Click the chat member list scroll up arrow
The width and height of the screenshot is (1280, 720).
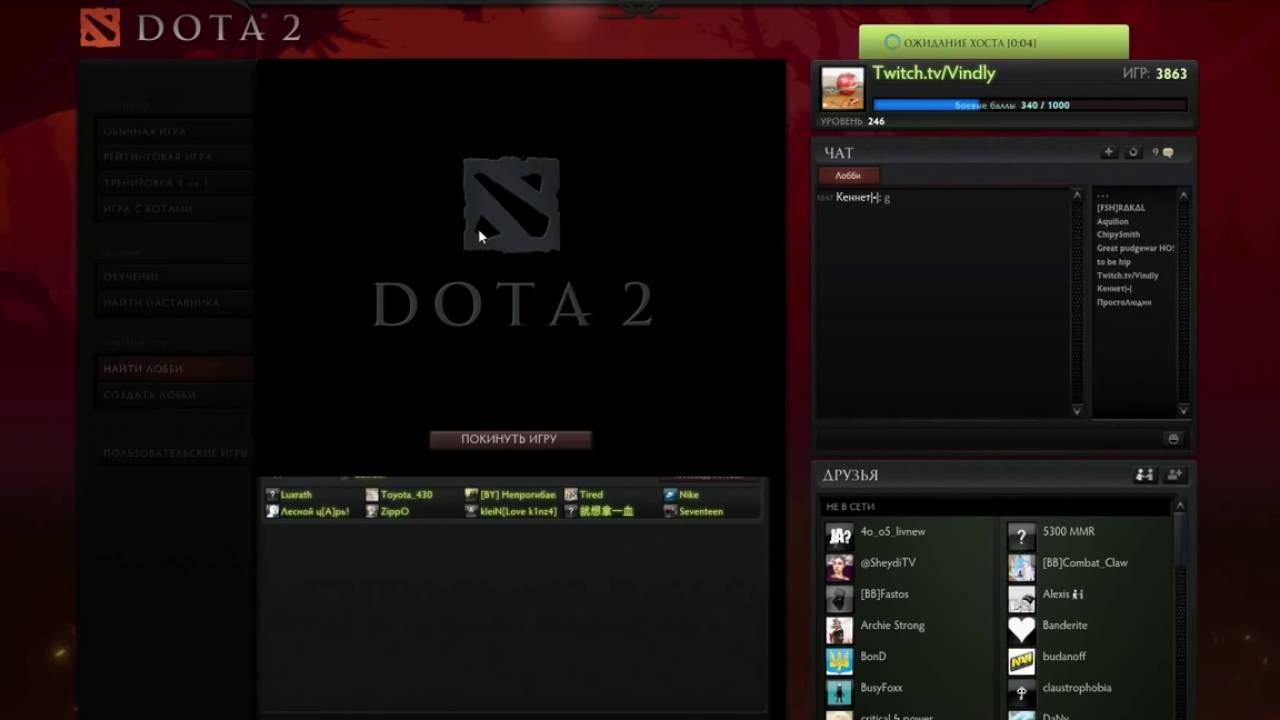pyautogui.click(x=1183, y=195)
